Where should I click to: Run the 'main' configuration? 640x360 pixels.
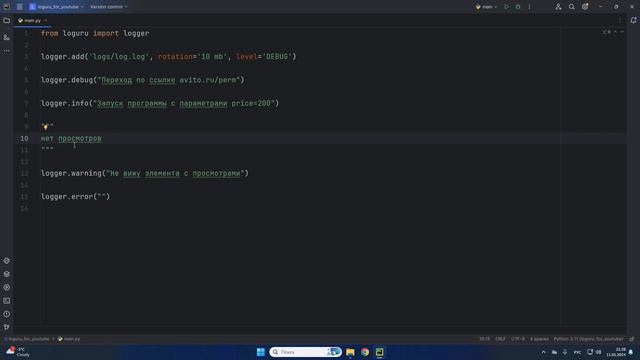[507, 7]
